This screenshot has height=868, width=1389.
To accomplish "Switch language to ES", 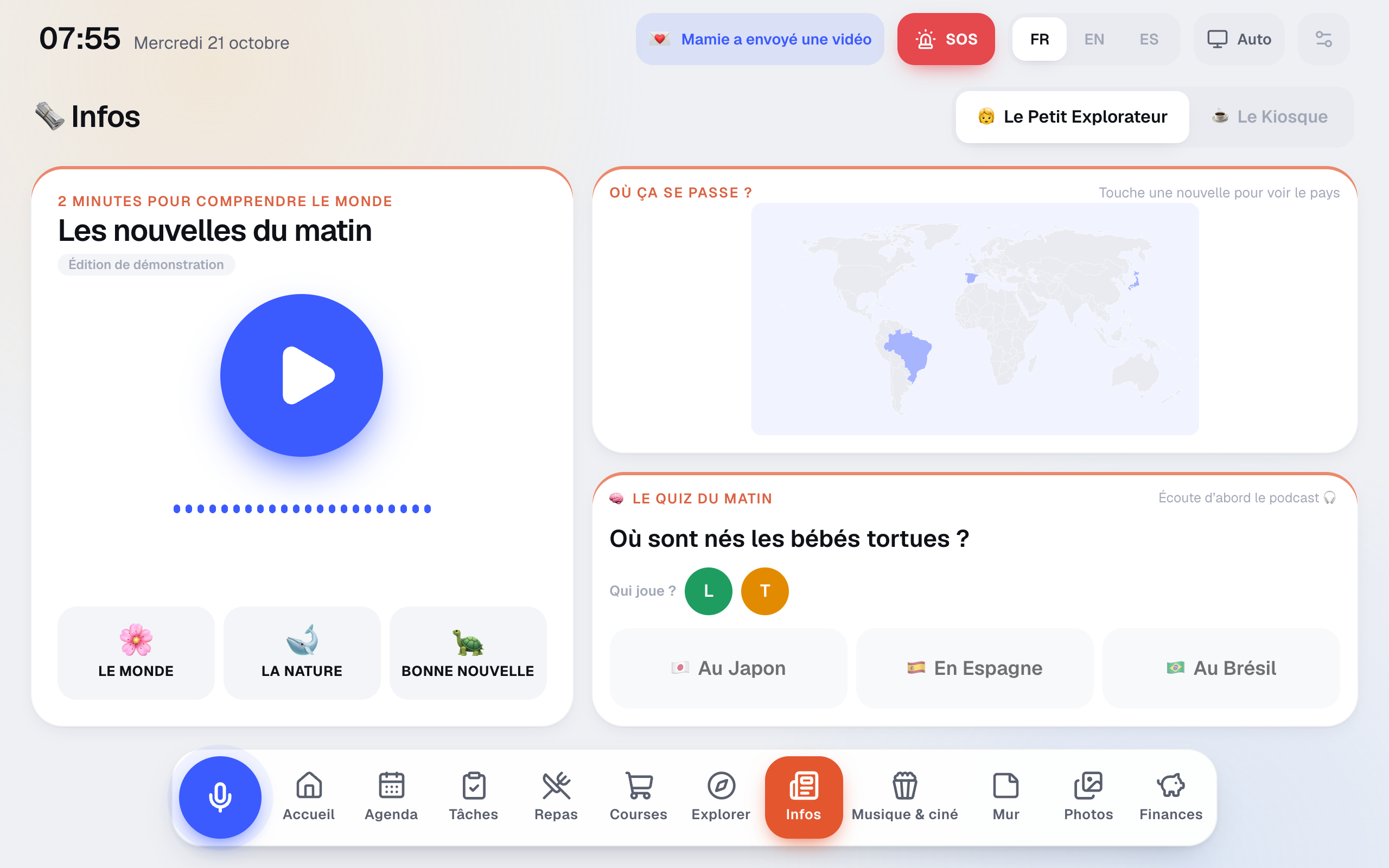I will [1149, 39].
